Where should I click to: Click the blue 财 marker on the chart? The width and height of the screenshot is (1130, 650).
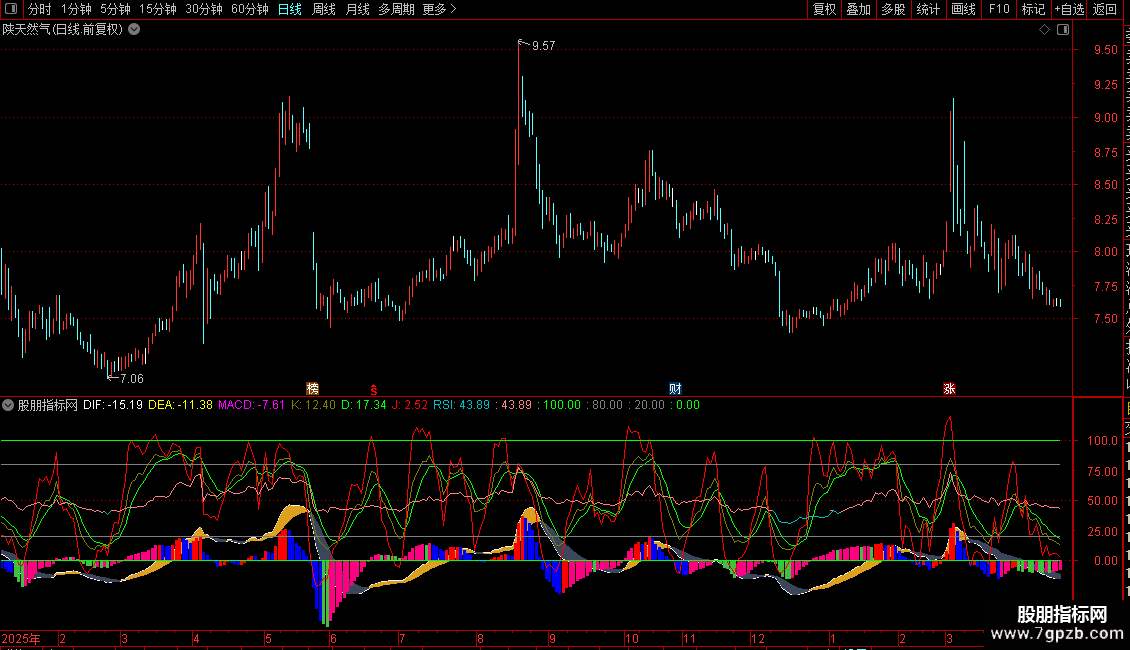676,388
